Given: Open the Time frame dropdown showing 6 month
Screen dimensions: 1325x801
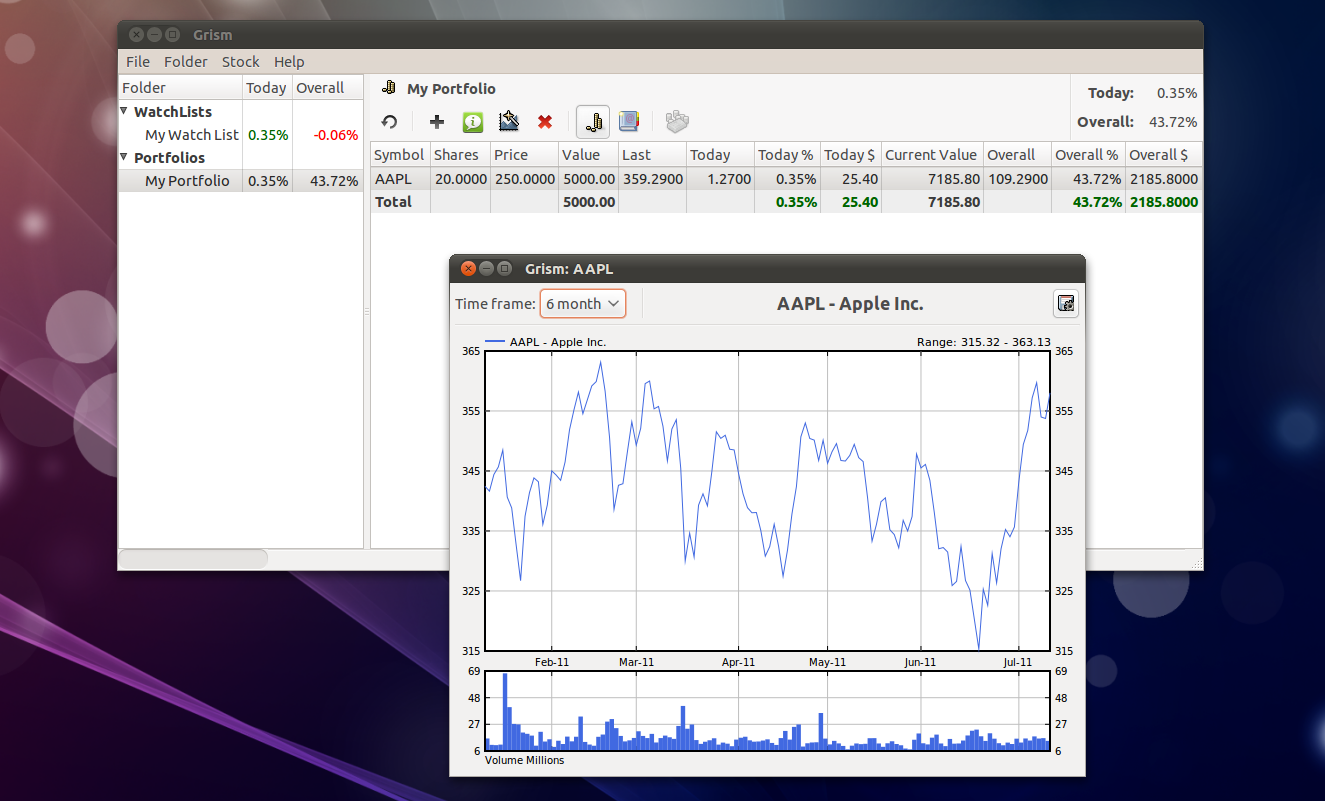Looking at the screenshot, I should point(583,304).
